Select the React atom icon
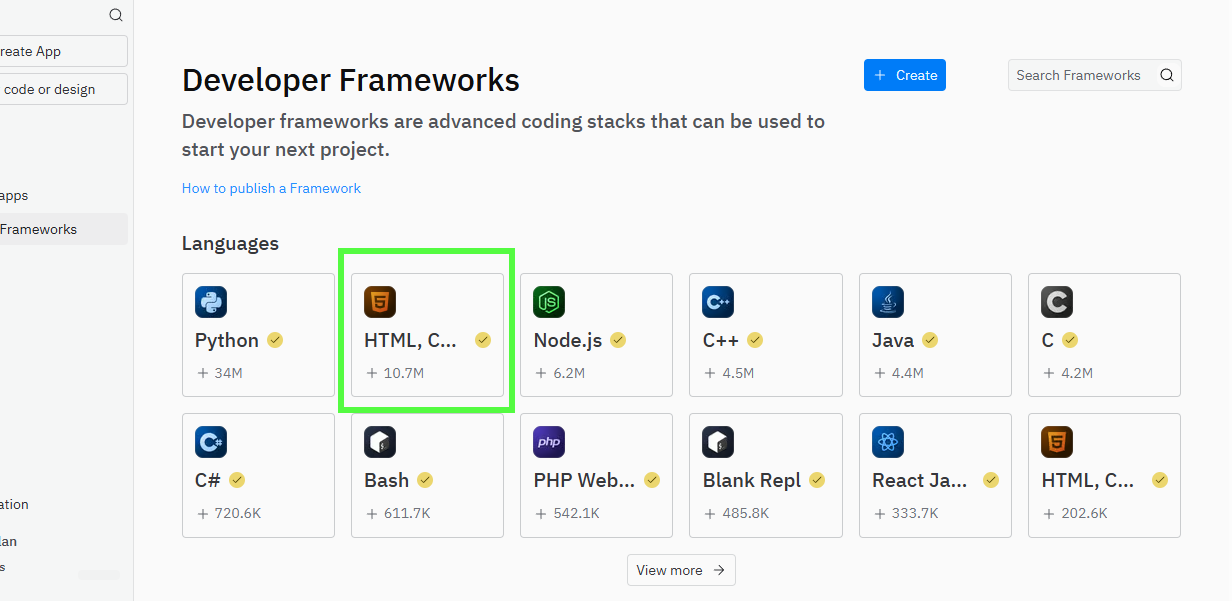The width and height of the screenshot is (1232, 601). point(888,442)
